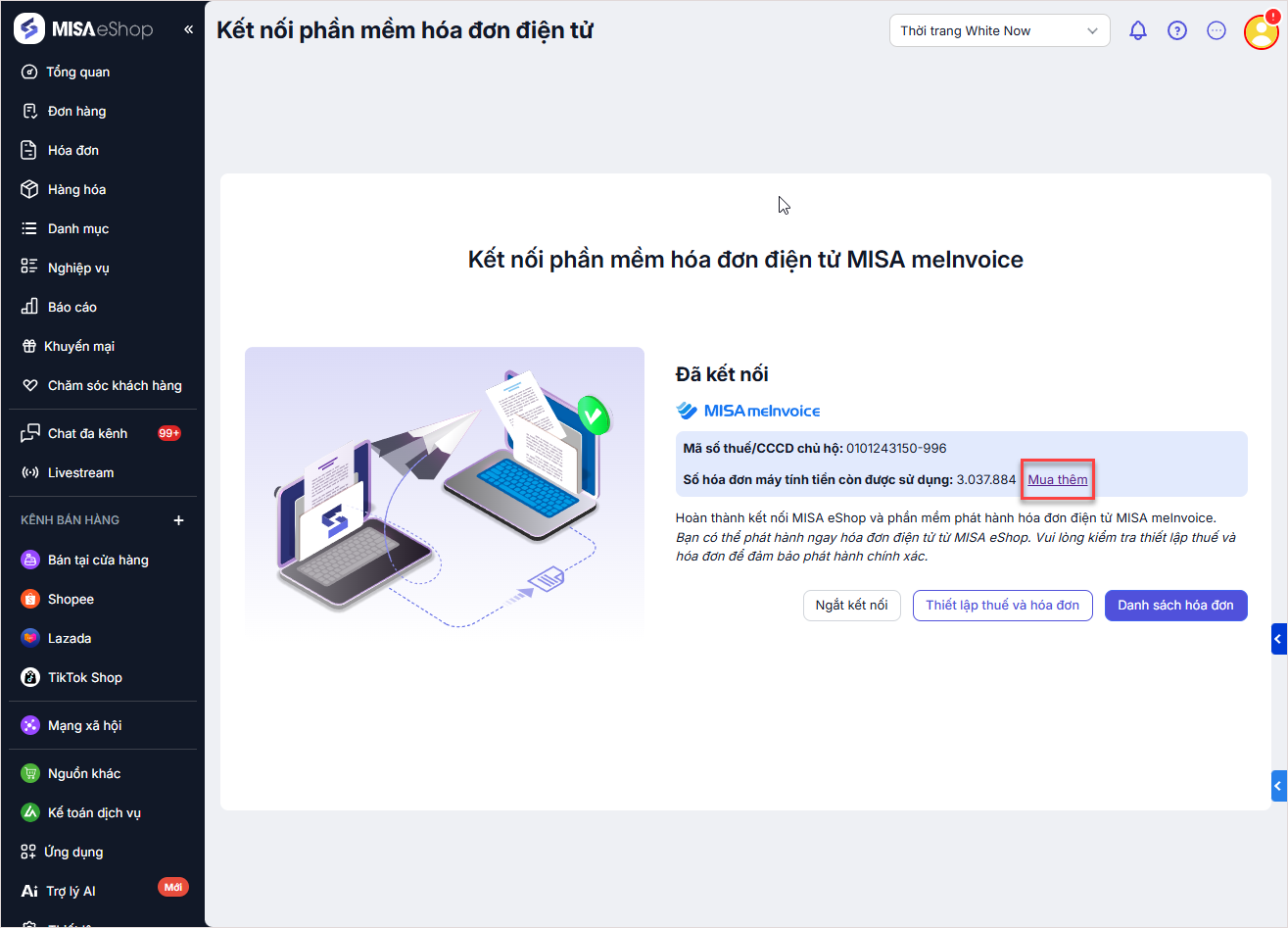
Task: Click the Đã kết nối status heading
Action: tap(722, 374)
